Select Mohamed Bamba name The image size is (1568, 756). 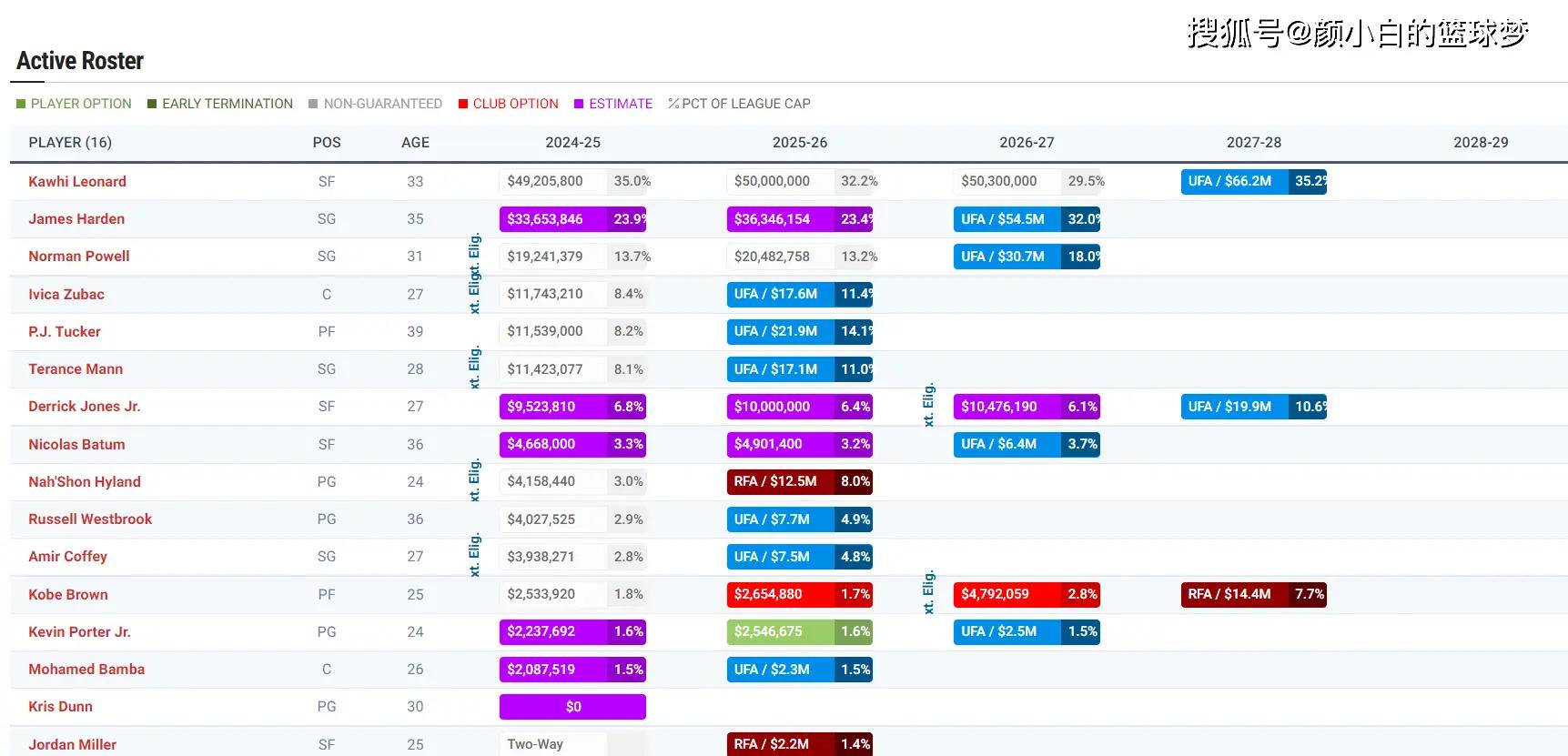(x=86, y=669)
